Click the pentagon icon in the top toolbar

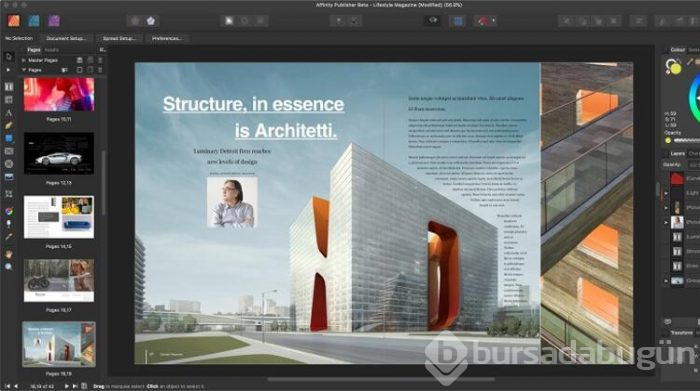(x=151, y=21)
